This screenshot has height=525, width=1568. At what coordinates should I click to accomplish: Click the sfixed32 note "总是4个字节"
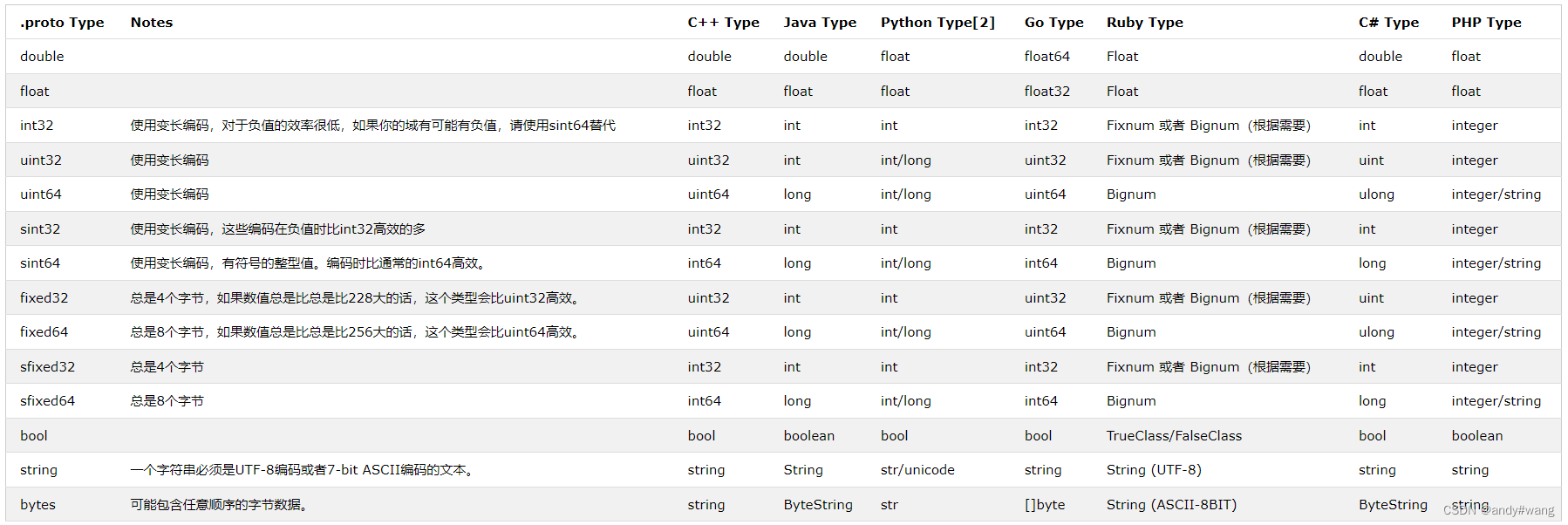(167, 367)
